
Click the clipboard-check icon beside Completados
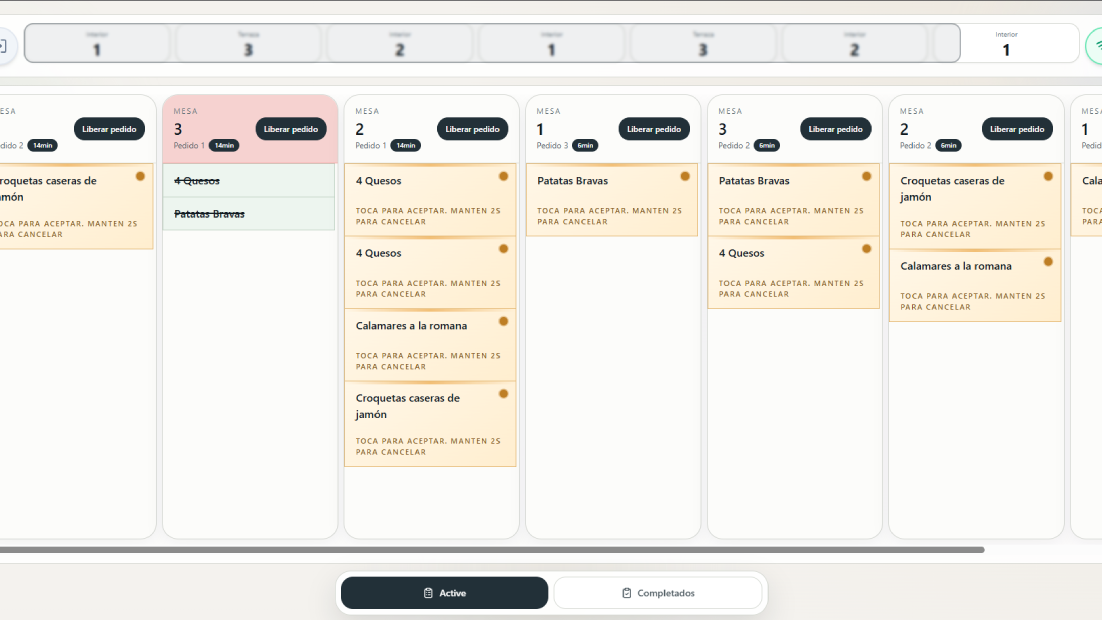coord(626,593)
